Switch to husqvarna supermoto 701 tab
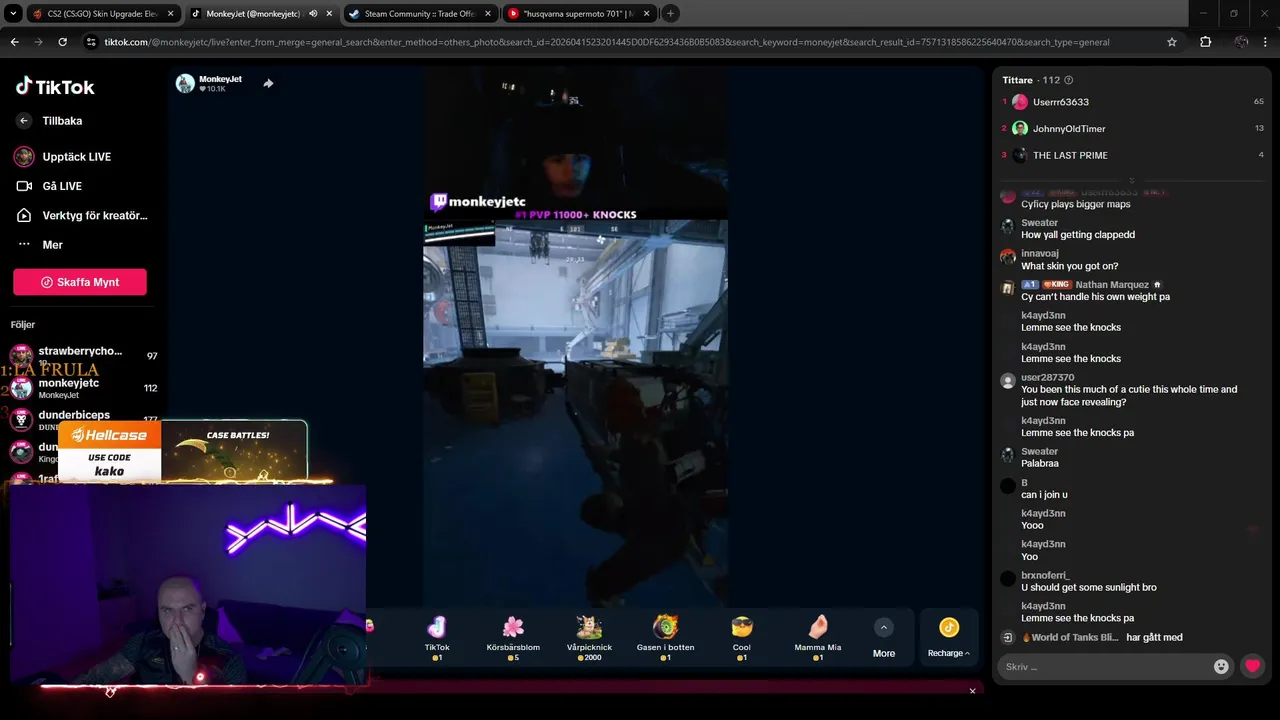This screenshot has width=1280, height=720. tap(578, 14)
